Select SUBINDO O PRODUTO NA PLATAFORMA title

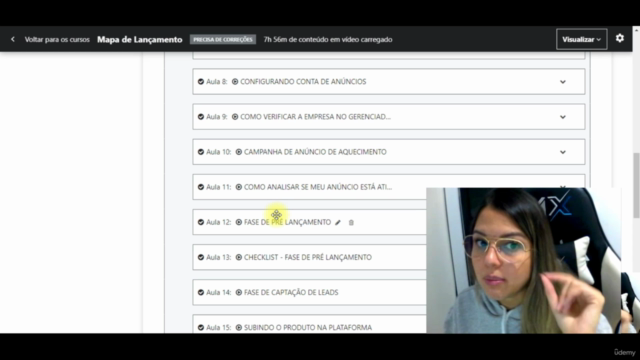308,327
